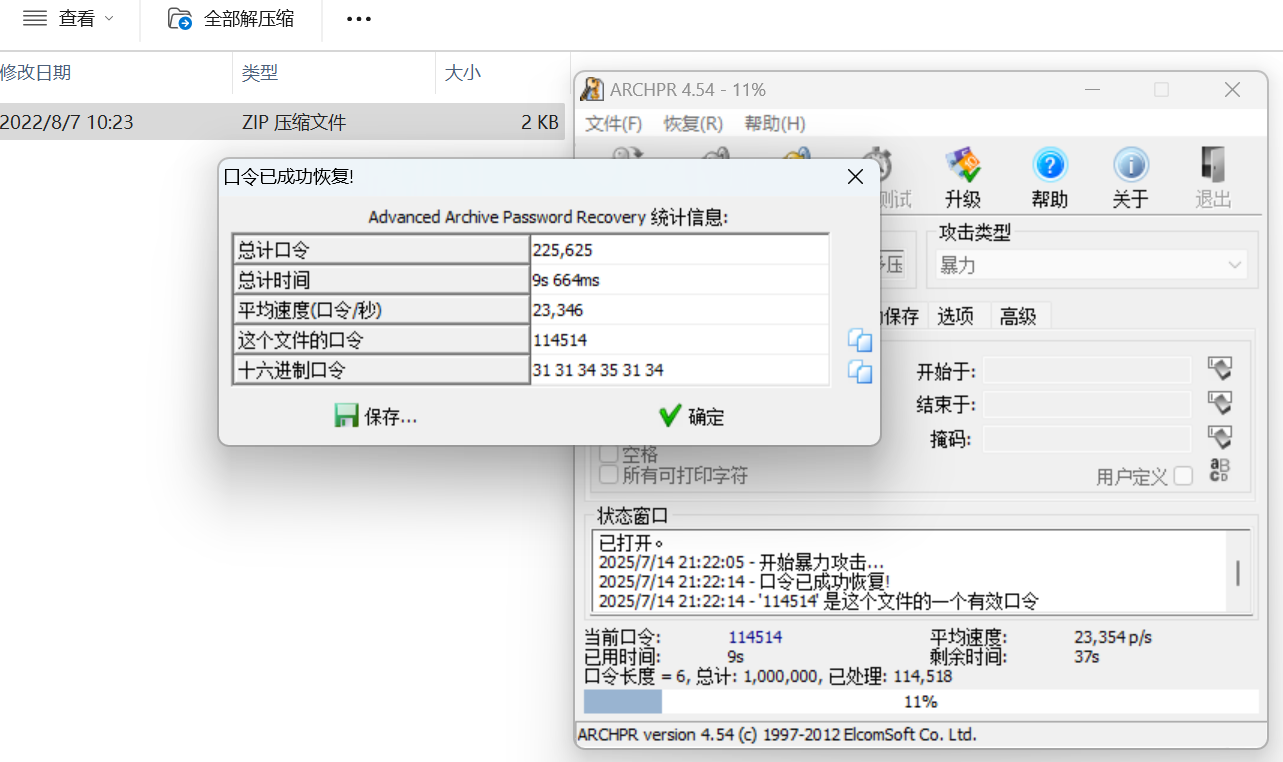Open the 帮助(H) menu in the menu bar
This screenshot has height=762, width=1283.
[775, 124]
